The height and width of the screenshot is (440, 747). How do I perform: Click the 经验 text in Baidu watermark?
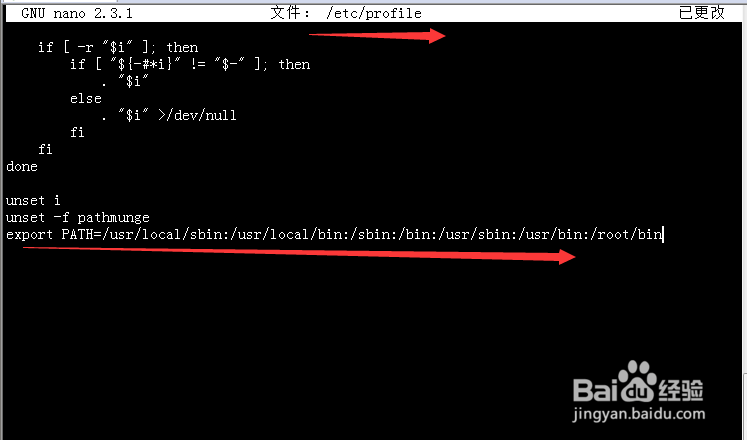pos(681,390)
